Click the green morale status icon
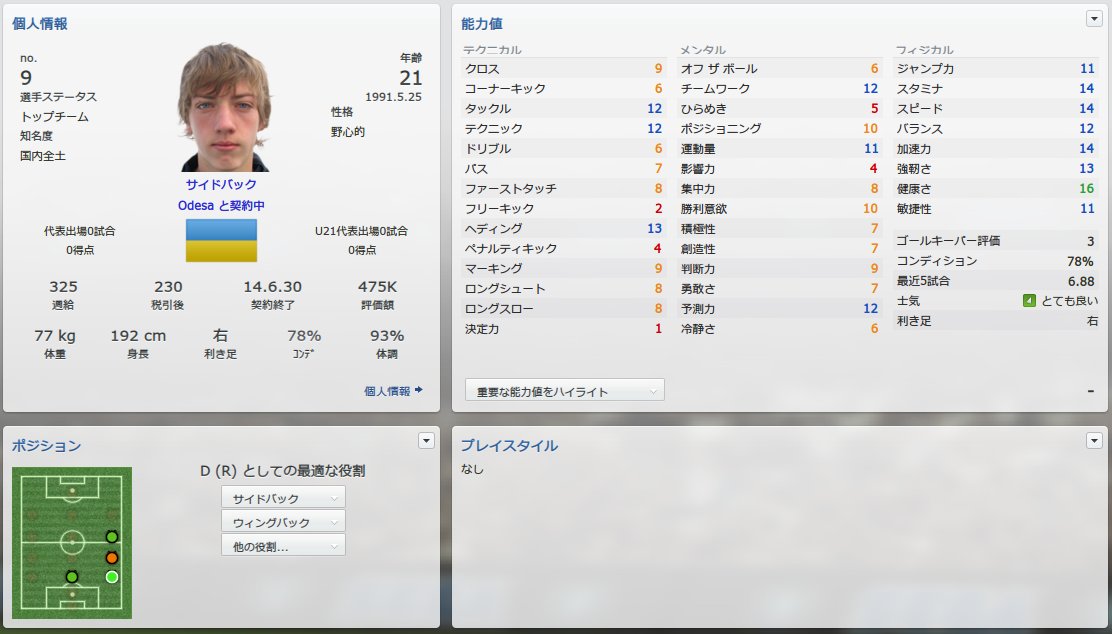Screen dimensions: 1112x634 click(x=1029, y=301)
